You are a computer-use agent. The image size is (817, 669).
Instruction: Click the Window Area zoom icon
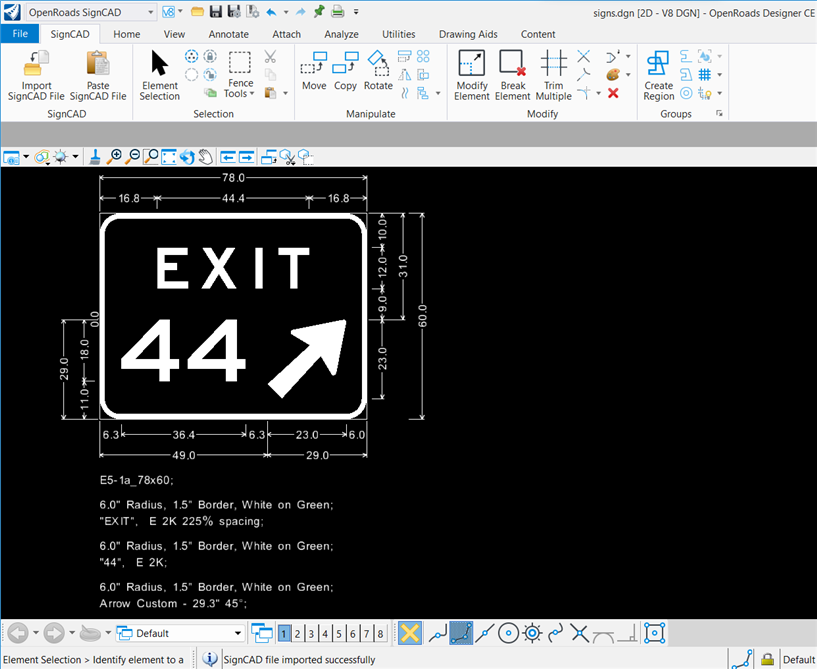[151, 156]
